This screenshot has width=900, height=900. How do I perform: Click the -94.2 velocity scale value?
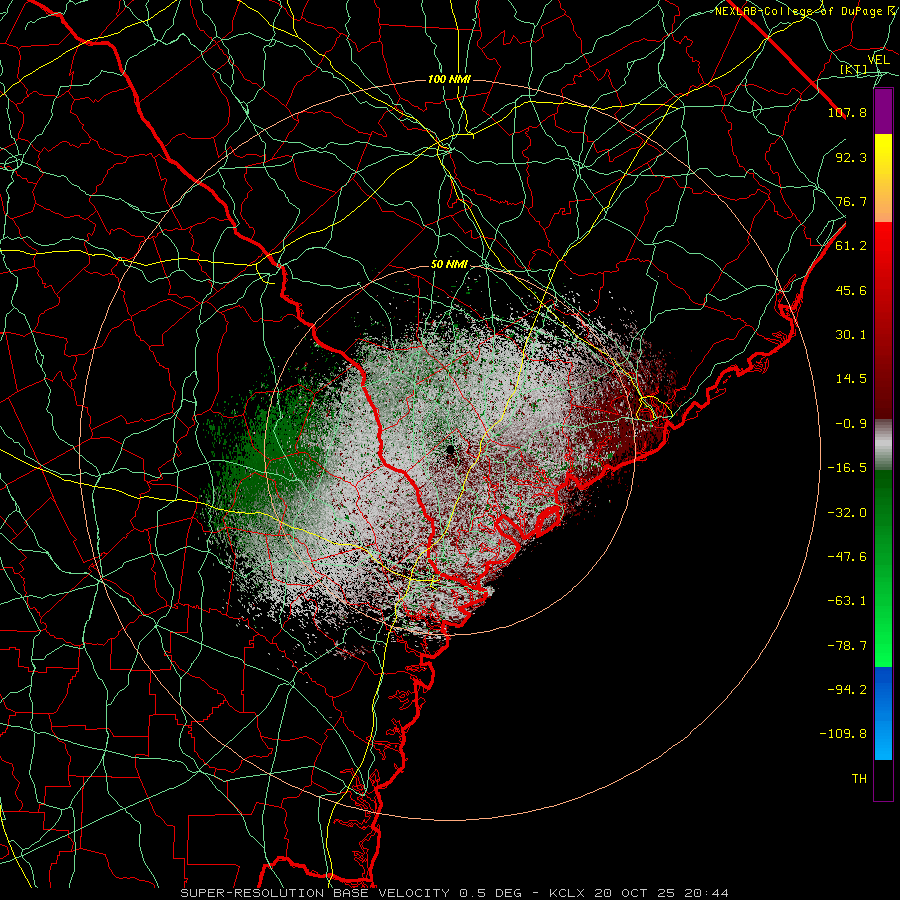(847, 689)
